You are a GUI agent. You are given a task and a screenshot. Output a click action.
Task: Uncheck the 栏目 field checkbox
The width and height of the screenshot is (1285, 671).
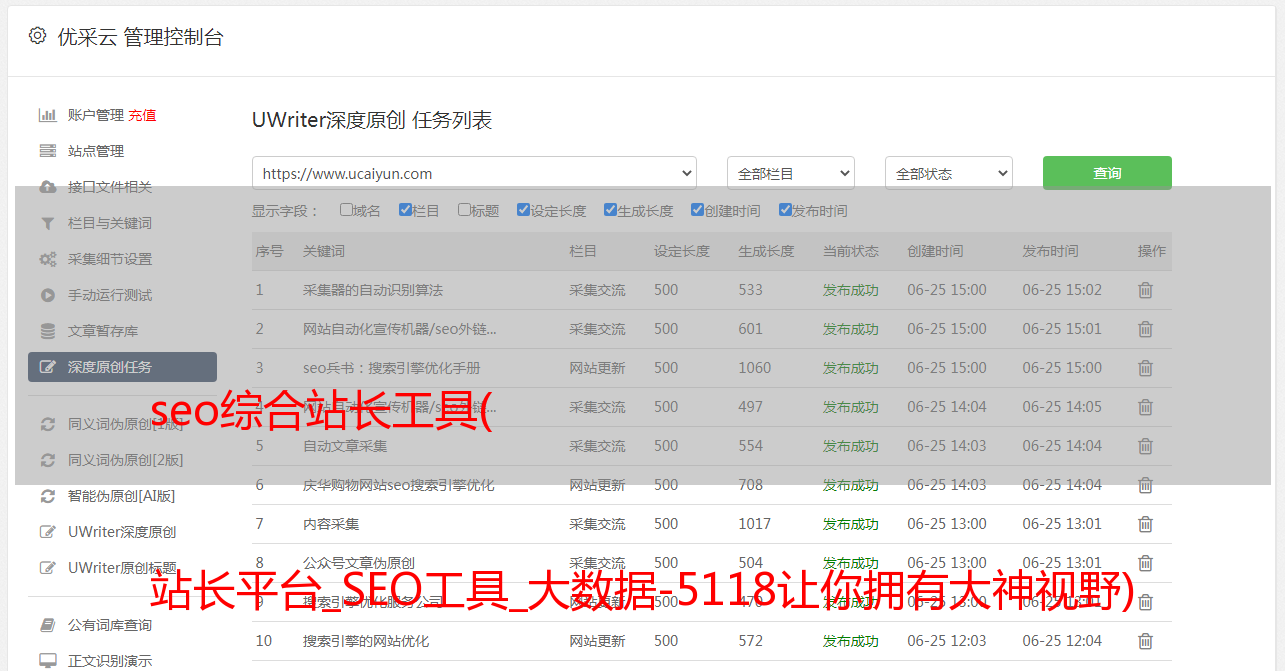pyautogui.click(x=405, y=210)
